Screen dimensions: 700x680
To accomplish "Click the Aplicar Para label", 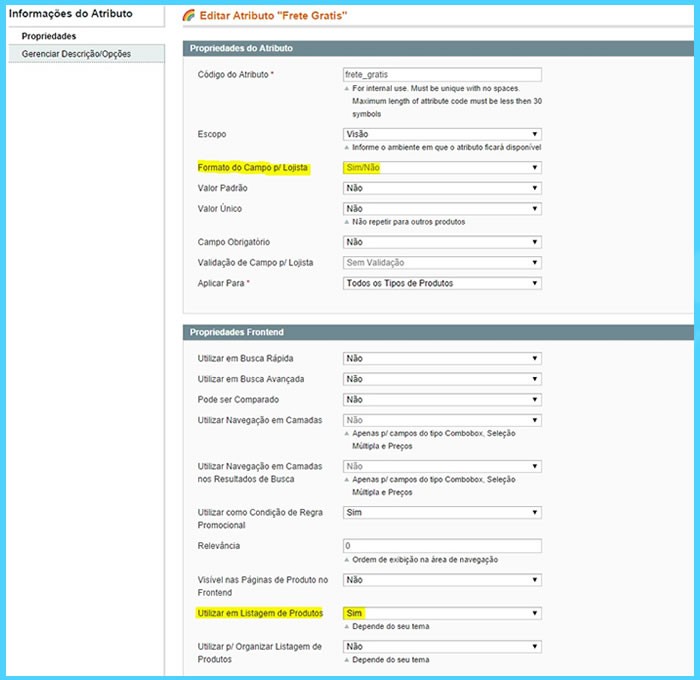I will click(223, 284).
